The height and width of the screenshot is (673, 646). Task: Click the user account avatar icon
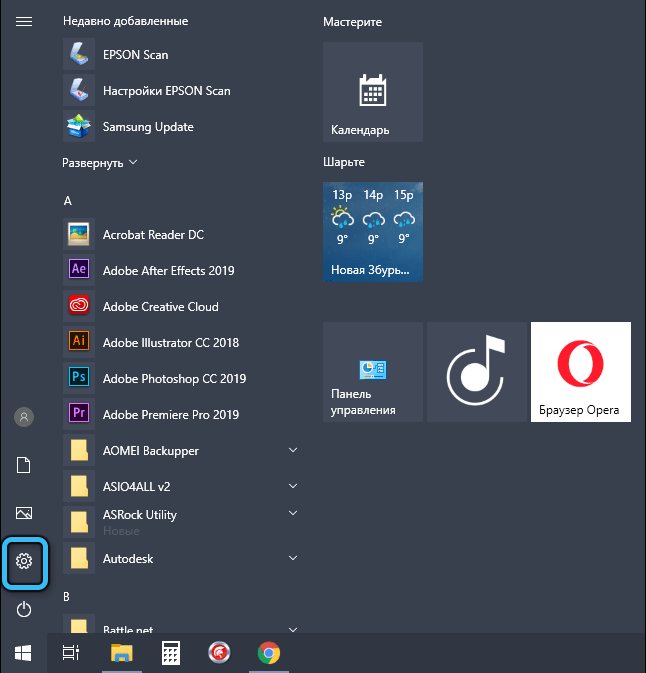[x=24, y=417]
